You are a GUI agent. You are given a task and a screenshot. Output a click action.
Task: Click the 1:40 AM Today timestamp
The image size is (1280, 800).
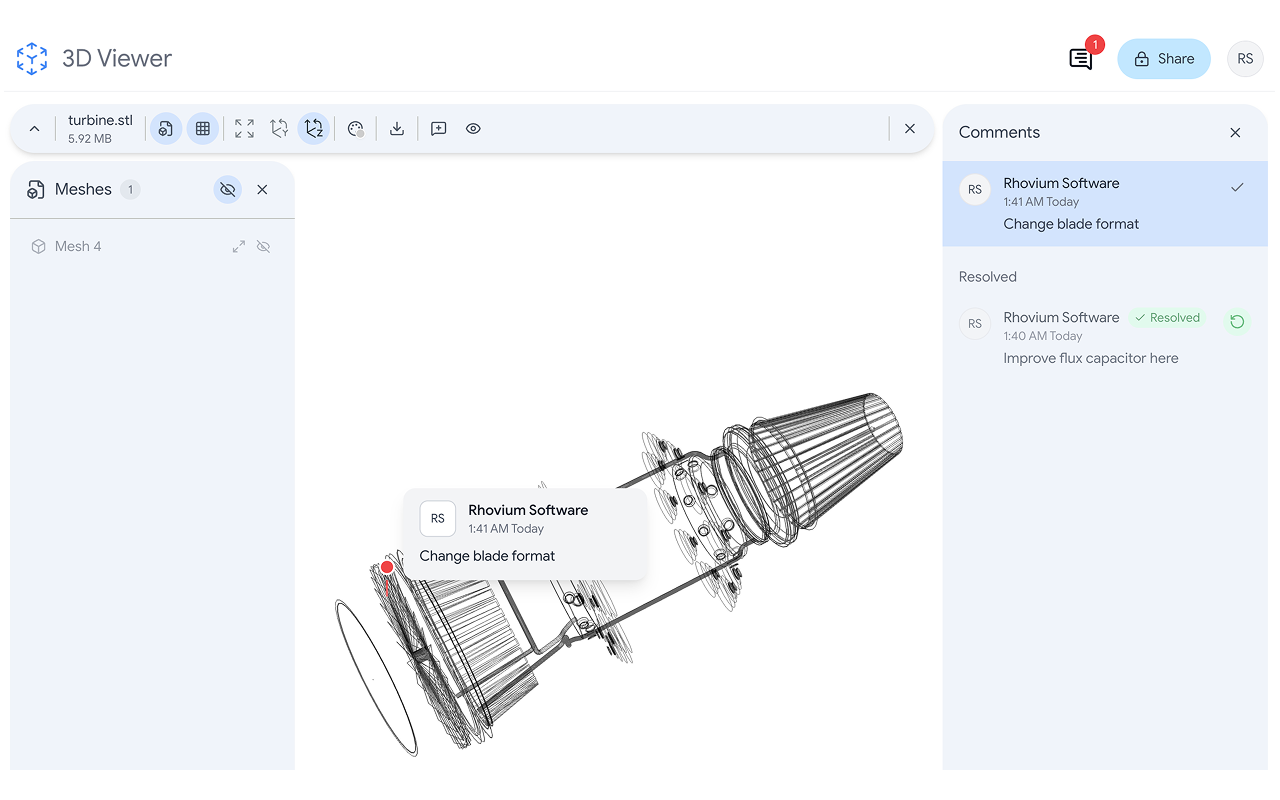1043,336
